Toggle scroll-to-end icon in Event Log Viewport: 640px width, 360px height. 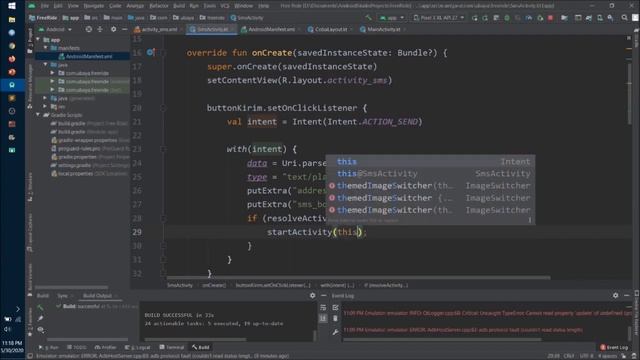click(323, 318)
